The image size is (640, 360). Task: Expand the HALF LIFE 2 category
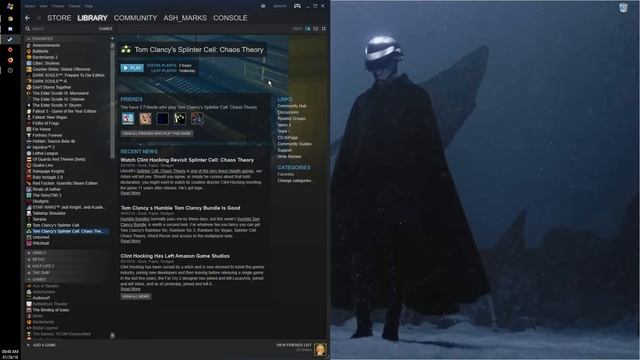click(x=29, y=266)
